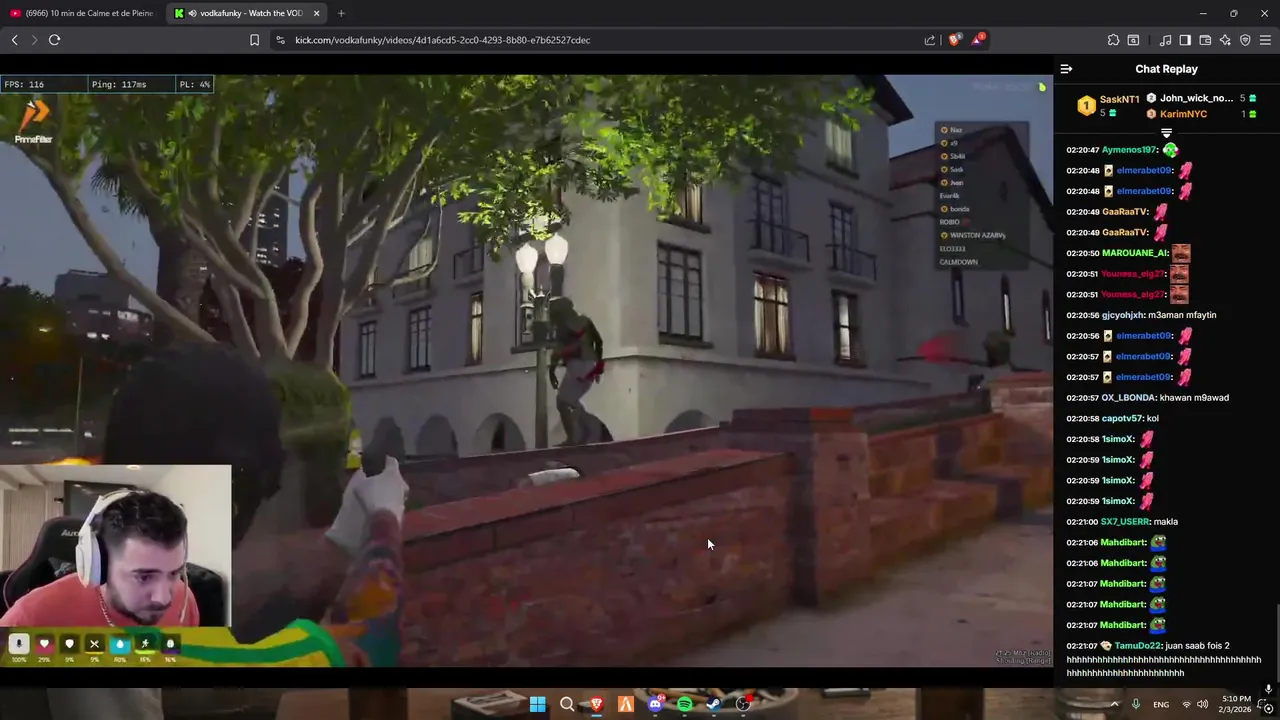
Task: Open the search tabs icon in the toolbar
Action: tap(1133, 40)
